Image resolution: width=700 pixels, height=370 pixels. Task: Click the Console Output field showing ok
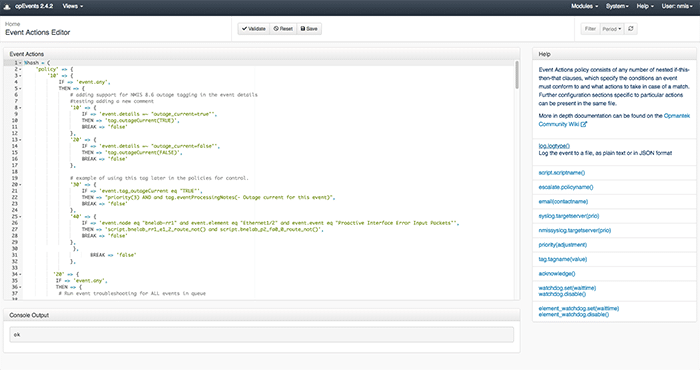coord(262,335)
